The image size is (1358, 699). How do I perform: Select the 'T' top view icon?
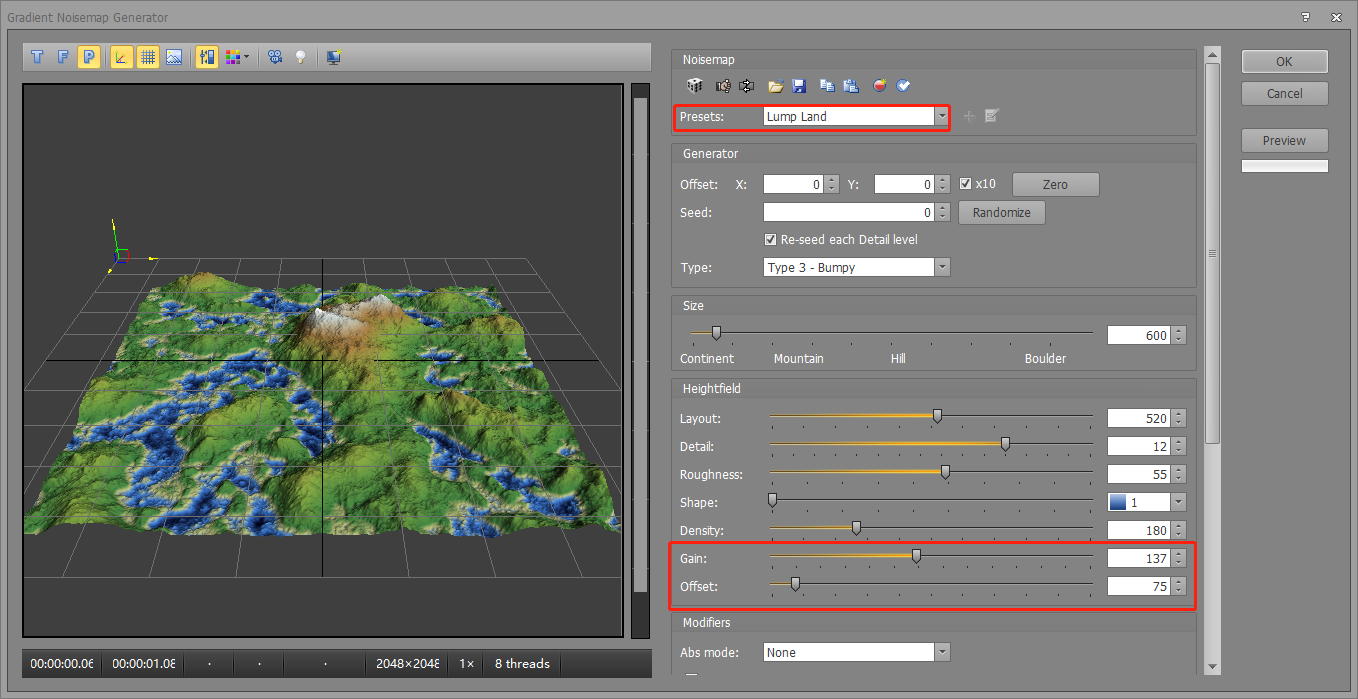37,58
